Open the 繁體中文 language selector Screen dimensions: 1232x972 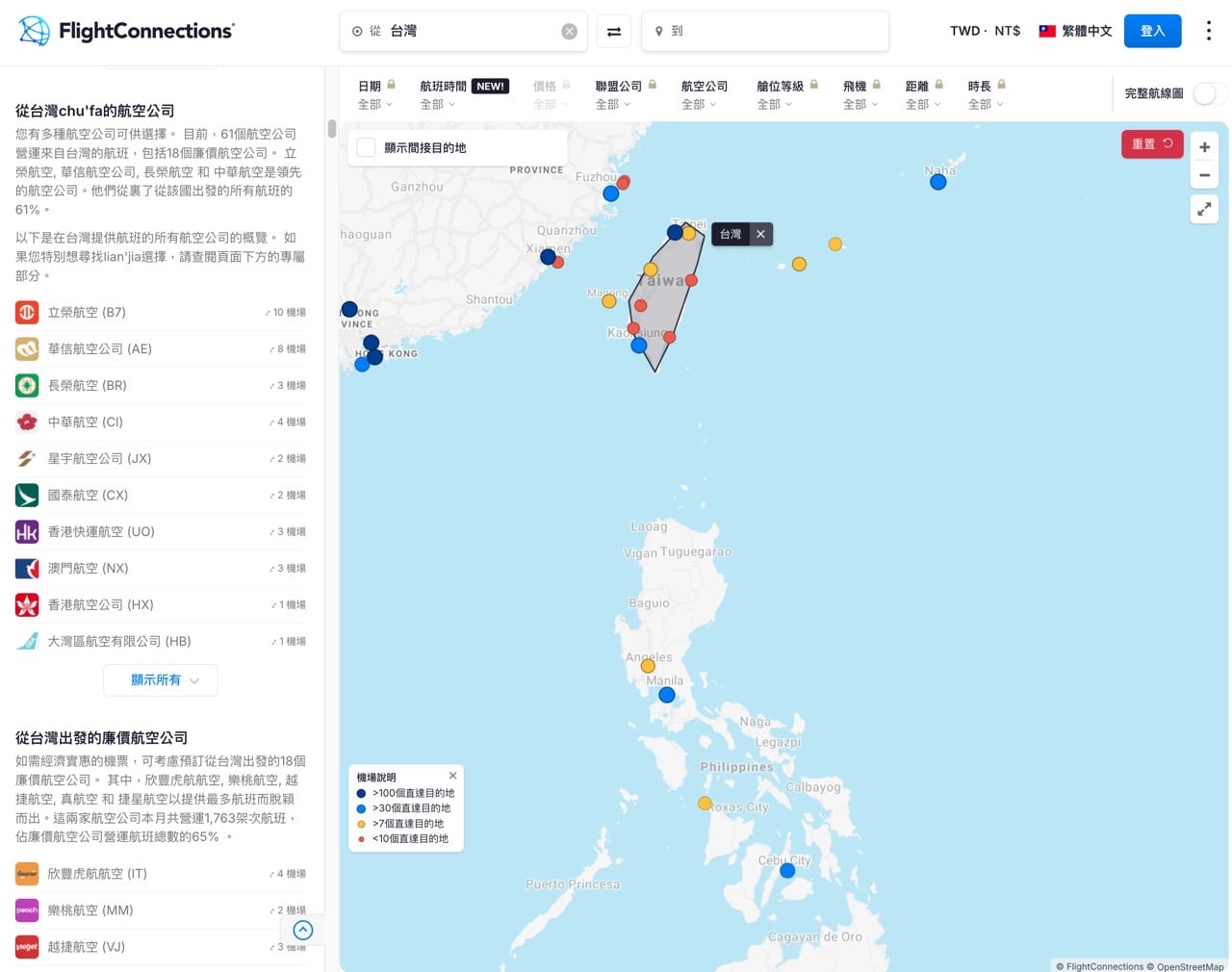[1075, 31]
